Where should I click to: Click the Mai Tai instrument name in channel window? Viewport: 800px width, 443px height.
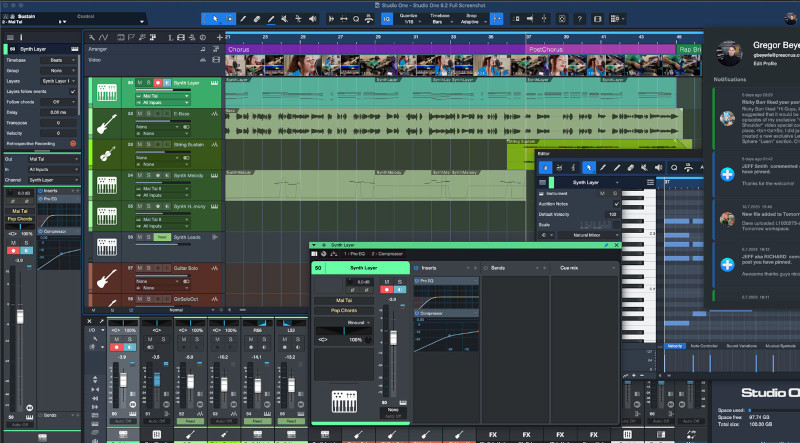[x=344, y=301]
